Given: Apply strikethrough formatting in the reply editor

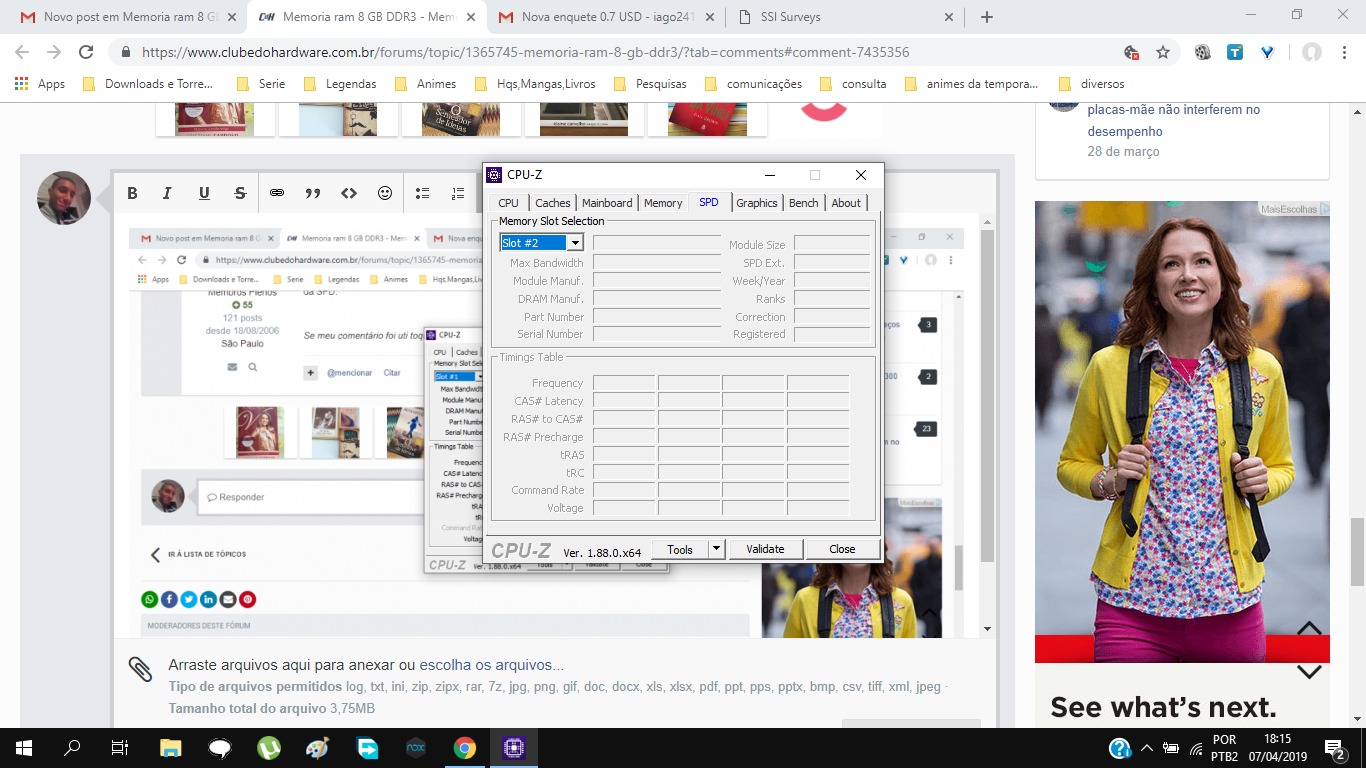Looking at the screenshot, I should coord(240,194).
